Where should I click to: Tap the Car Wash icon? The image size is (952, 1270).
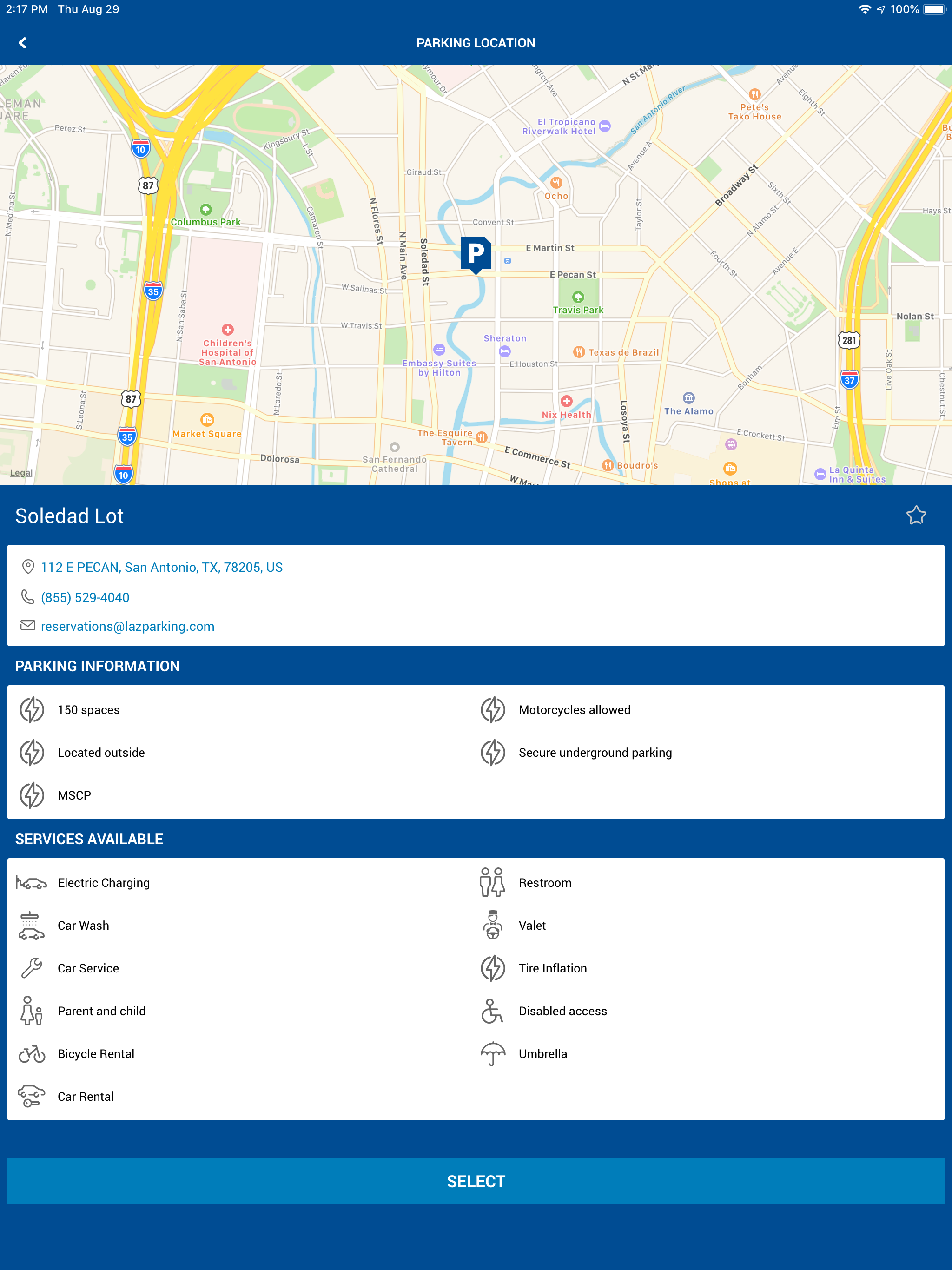[x=32, y=926]
